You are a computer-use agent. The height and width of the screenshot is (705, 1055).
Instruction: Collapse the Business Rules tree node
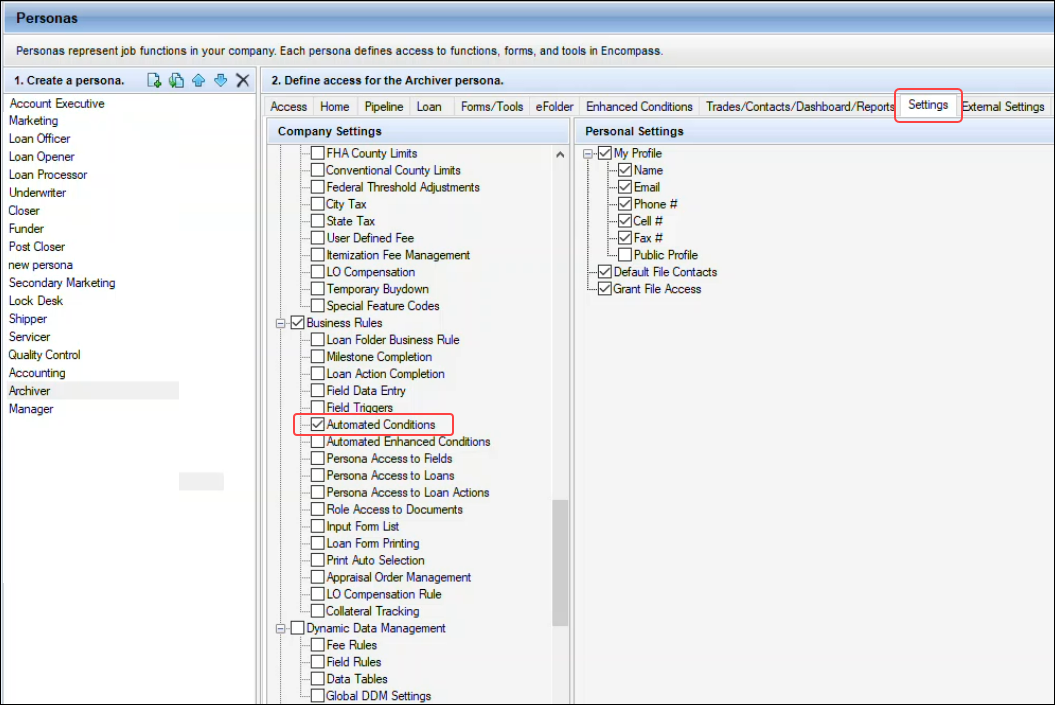[282, 323]
